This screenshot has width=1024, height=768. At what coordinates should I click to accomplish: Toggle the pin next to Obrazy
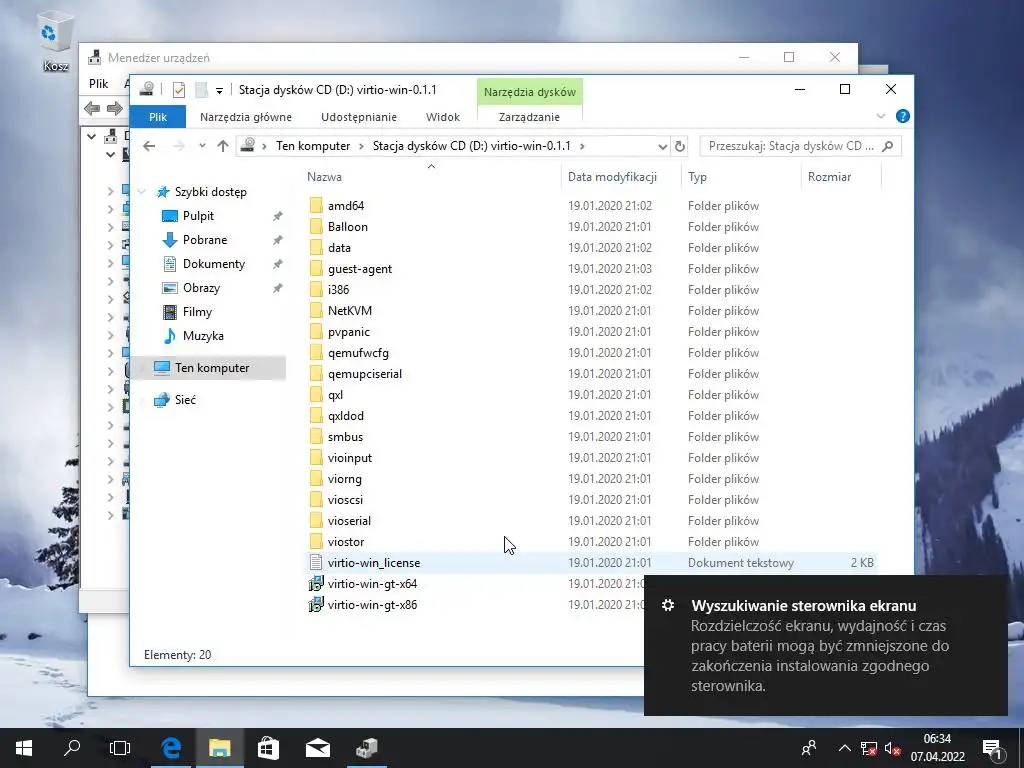(278, 288)
